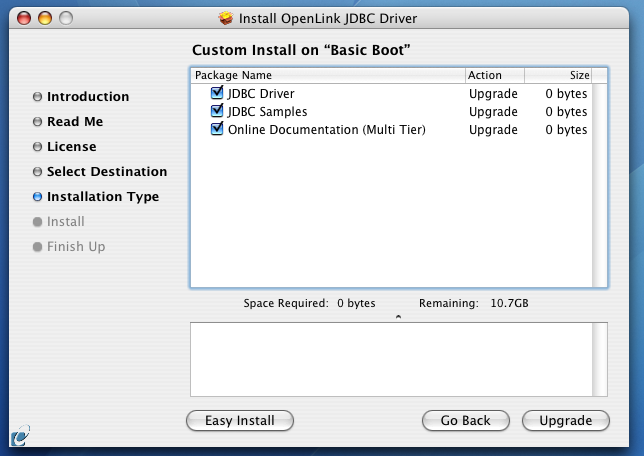Screen dimensions: 644x456
Task: Deselect Online Documentation (Multi Tier) checkbox
Action: pos(217,130)
